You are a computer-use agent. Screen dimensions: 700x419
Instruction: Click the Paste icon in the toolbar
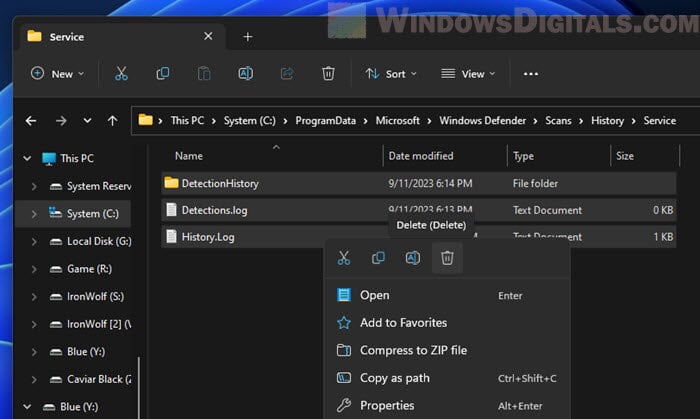(204, 74)
